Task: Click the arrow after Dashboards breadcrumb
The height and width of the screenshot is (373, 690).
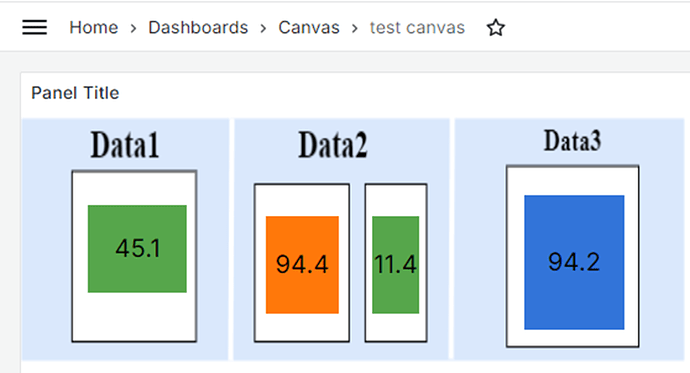Action: pos(263,29)
